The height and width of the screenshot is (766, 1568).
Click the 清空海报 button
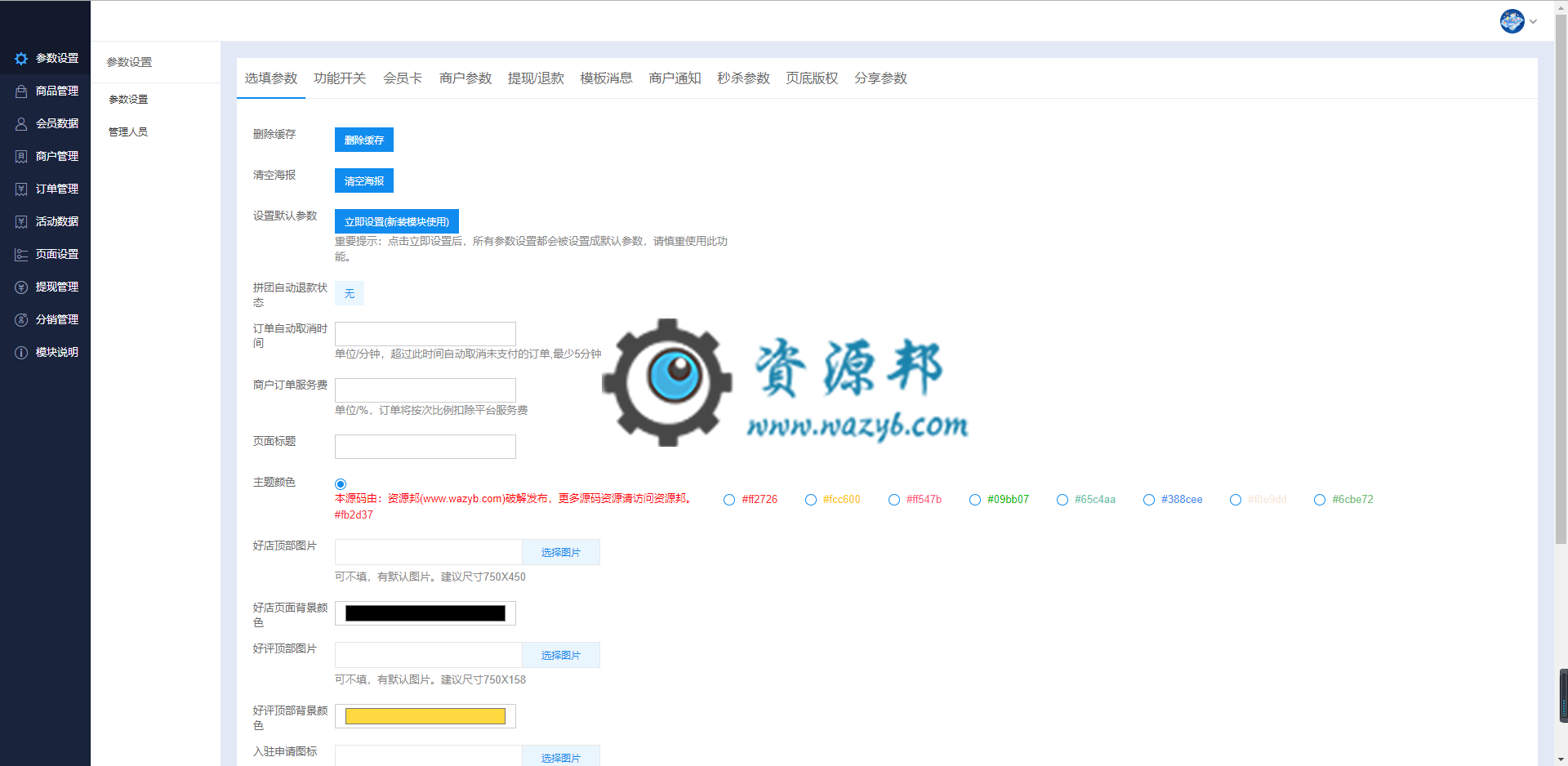point(364,180)
